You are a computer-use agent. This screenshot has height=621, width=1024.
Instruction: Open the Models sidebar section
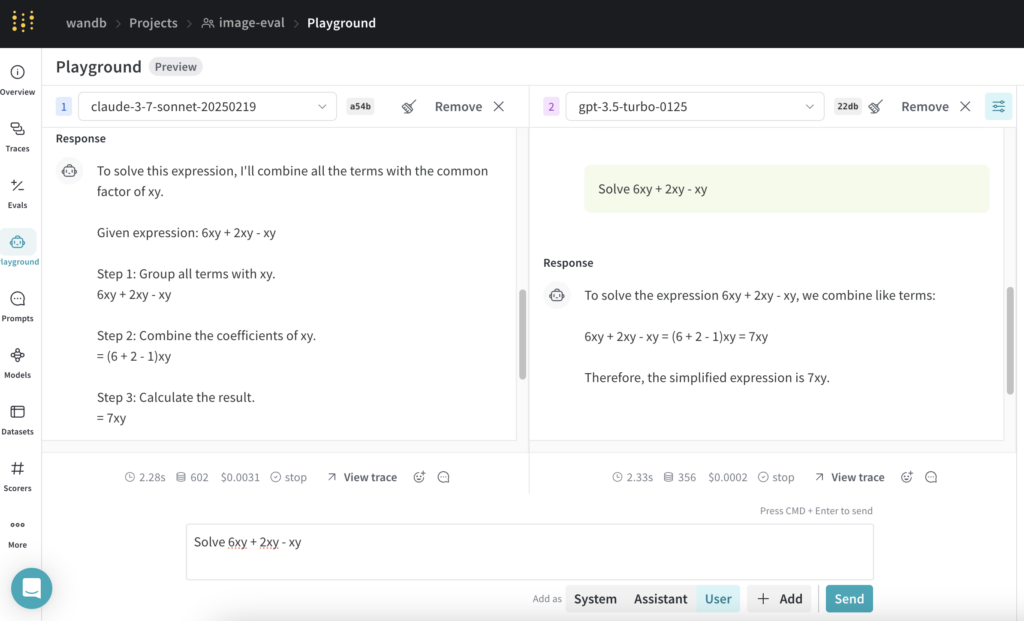(x=18, y=361)
